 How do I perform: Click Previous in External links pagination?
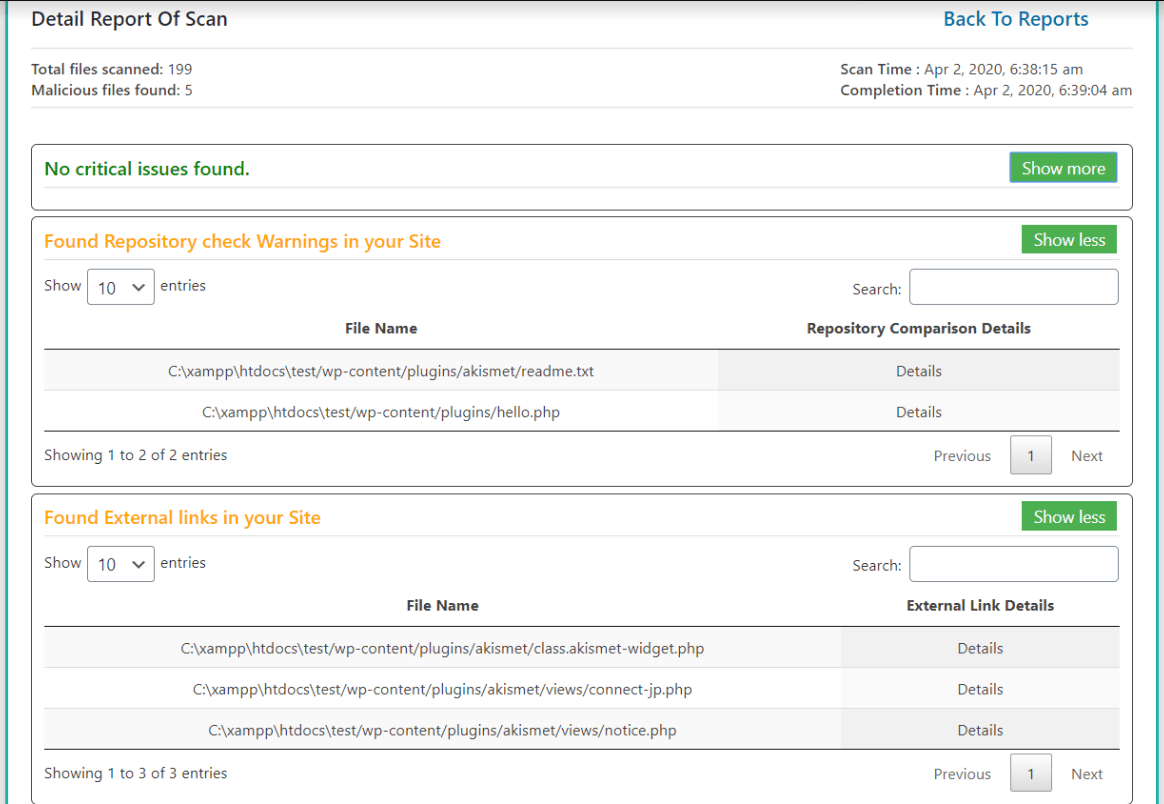pyautogui.click(x=962, y=774)
